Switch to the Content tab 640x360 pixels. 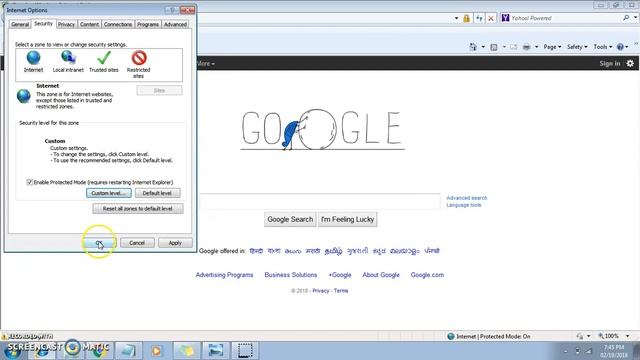pos(89,24)
